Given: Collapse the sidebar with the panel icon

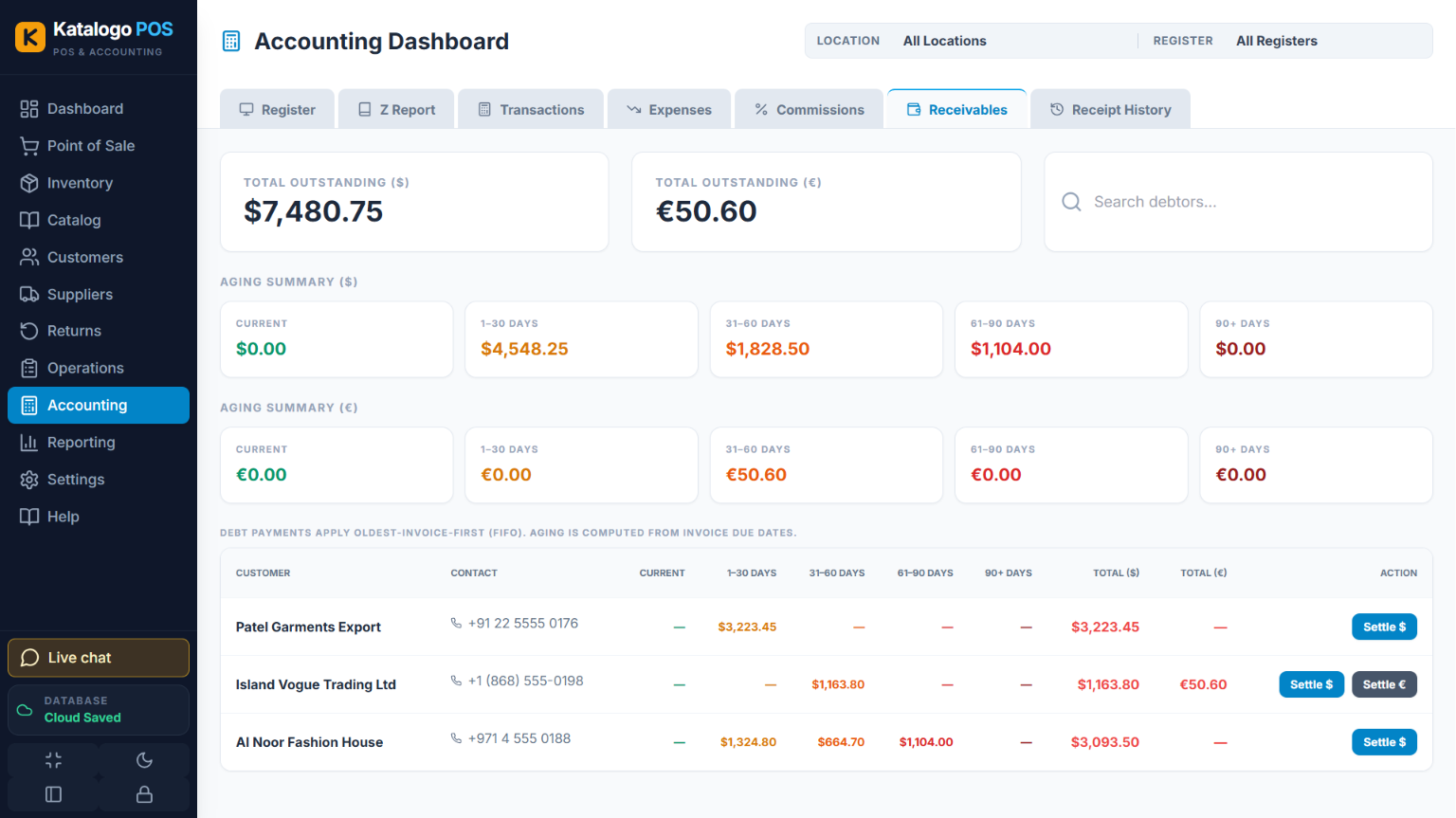Looking at the screenshot, I should (x=53, y=794).
